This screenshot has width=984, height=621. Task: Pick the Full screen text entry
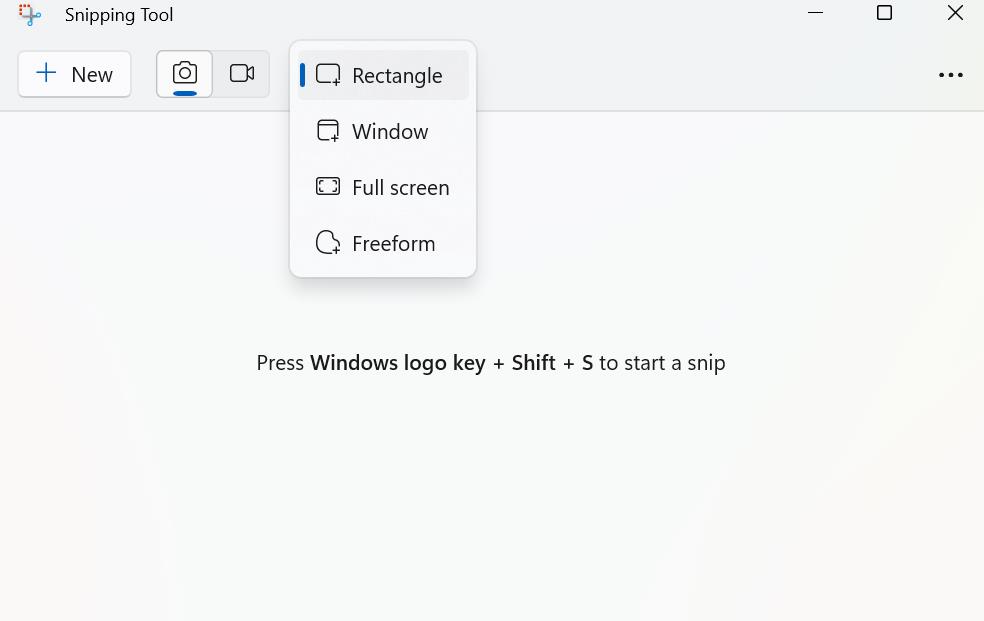pos(401,188)
